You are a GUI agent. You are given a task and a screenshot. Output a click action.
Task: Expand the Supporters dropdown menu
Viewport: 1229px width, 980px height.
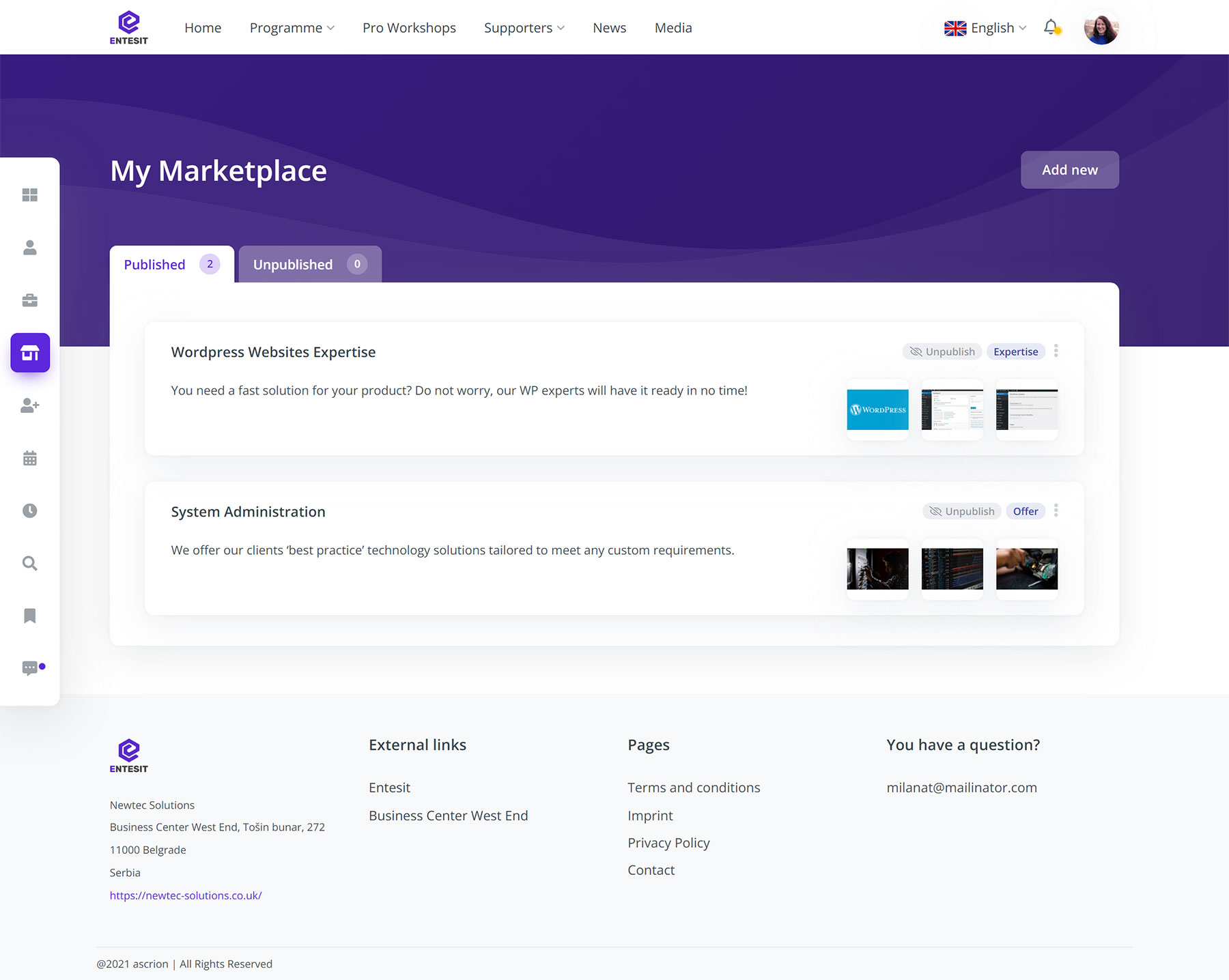tap(524, 28)
